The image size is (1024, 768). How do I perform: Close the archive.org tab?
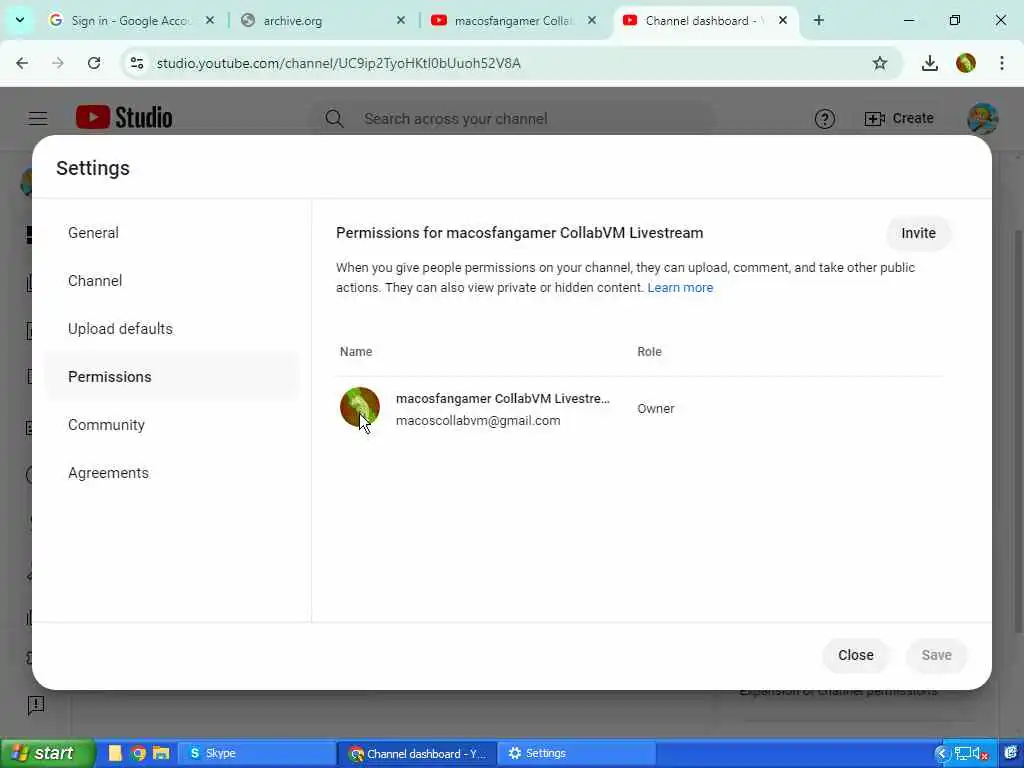[x=401, y=20]
